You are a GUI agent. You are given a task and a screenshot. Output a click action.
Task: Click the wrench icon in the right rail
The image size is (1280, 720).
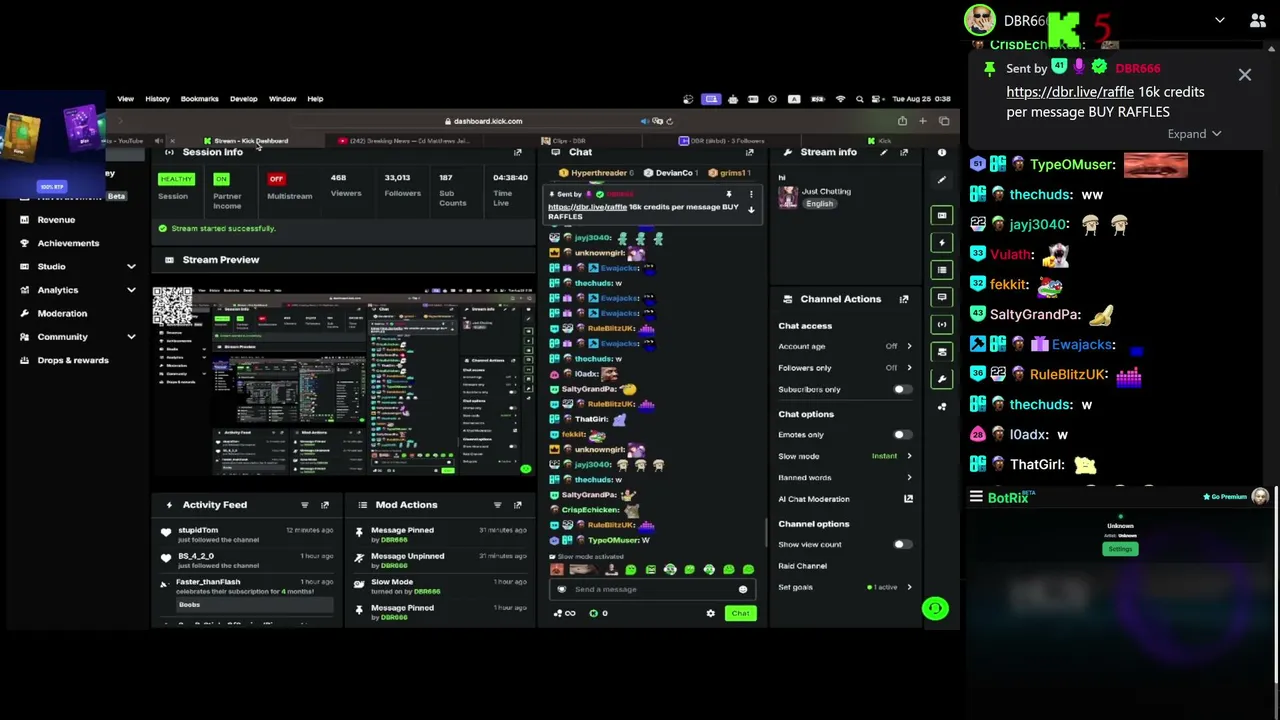click(942, 379)
